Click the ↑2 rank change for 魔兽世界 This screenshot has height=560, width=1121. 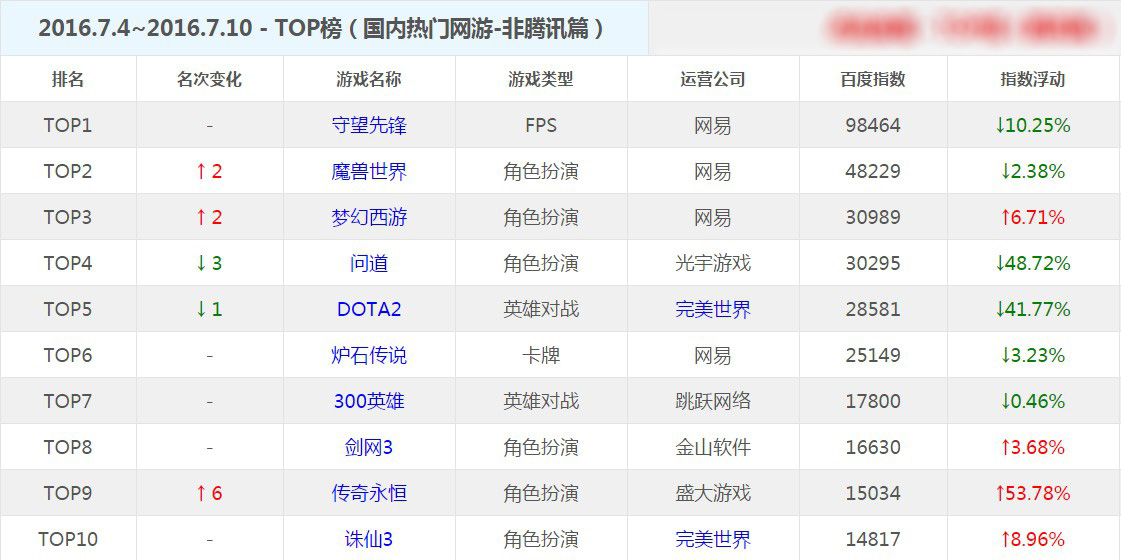click(x=209, y=172)
